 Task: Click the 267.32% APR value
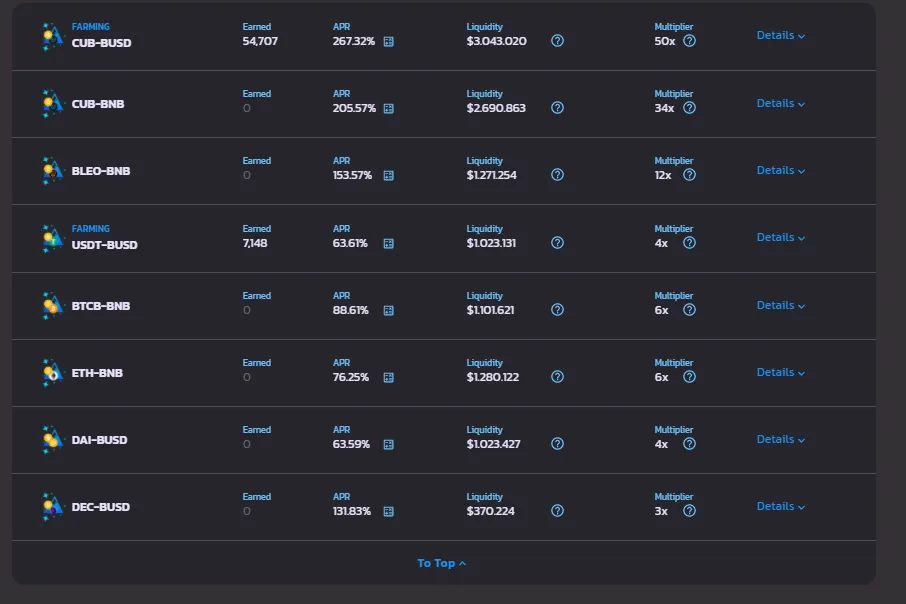[354, 42]
